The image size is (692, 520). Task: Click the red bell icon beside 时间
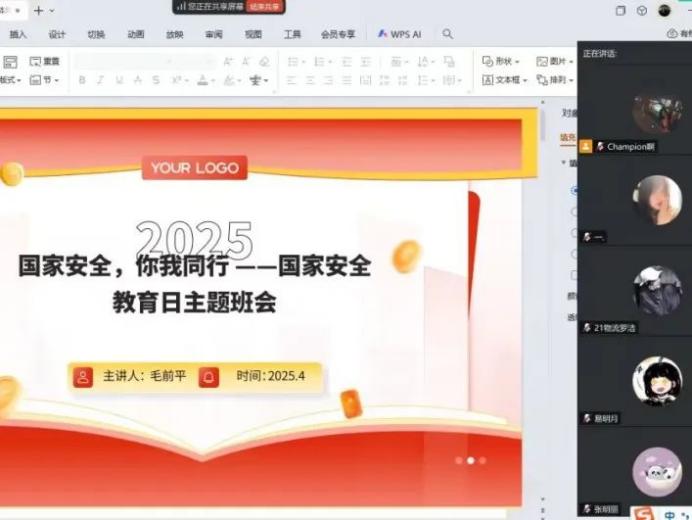(x=208, y=377)
